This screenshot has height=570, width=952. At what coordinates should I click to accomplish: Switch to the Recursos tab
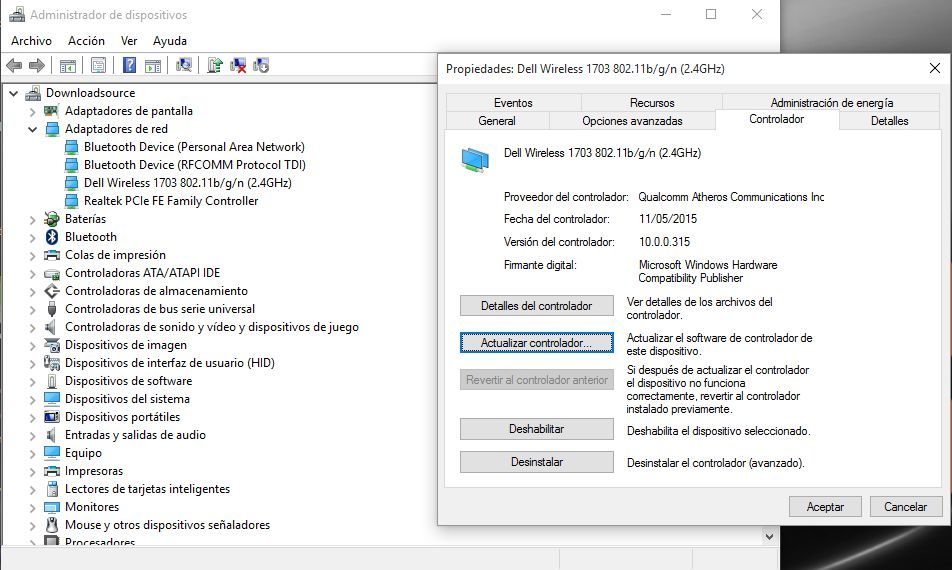652,103
